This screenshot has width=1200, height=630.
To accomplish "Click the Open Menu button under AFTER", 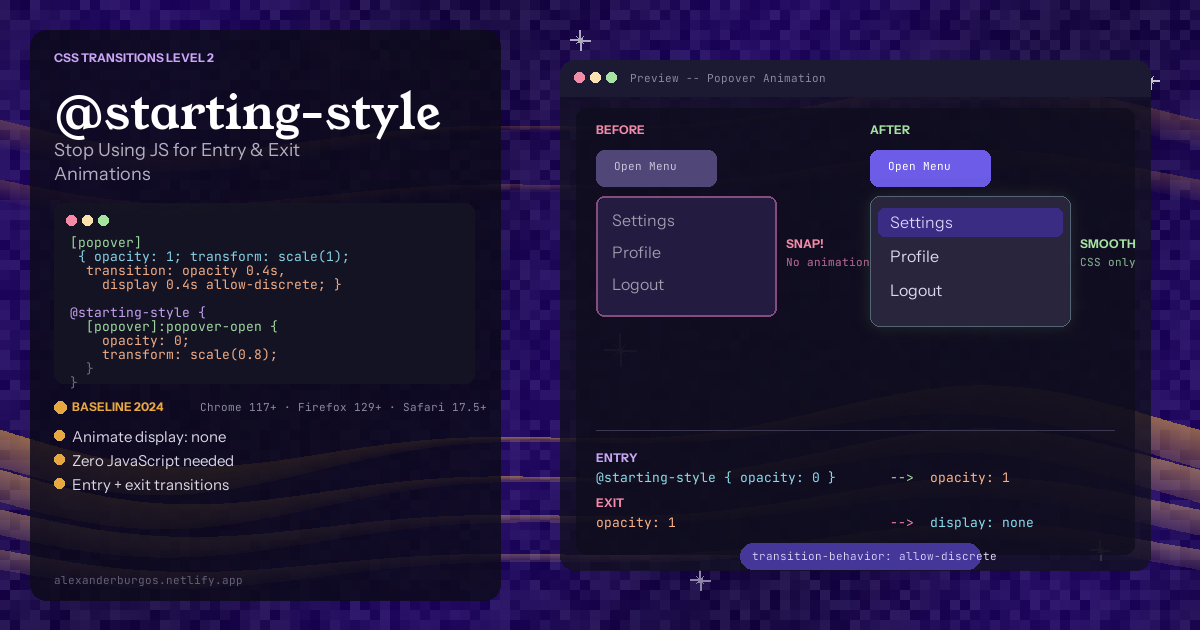I will [930, 168].
